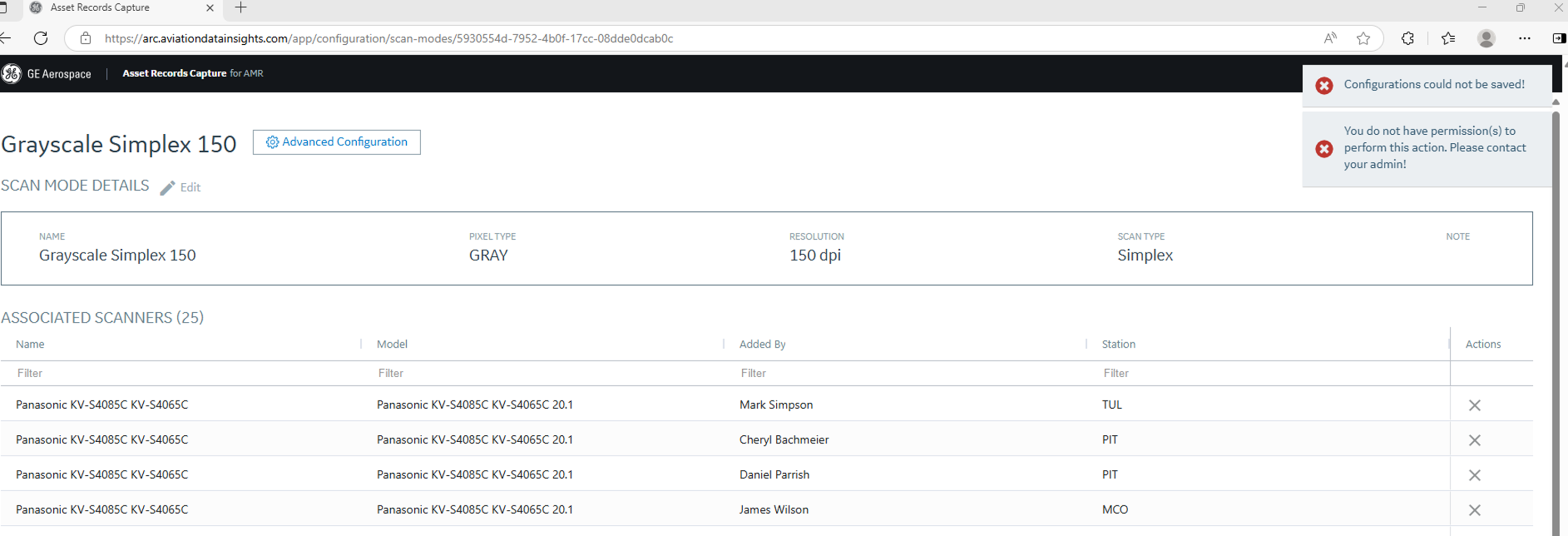Open browser Settings and more menu
The image size is (1568, 536).
coord(1524,38)
